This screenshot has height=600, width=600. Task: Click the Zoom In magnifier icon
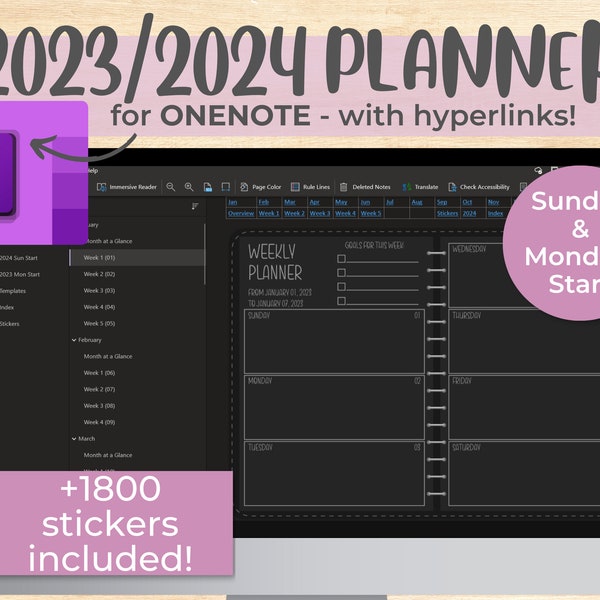click(189, 187)
